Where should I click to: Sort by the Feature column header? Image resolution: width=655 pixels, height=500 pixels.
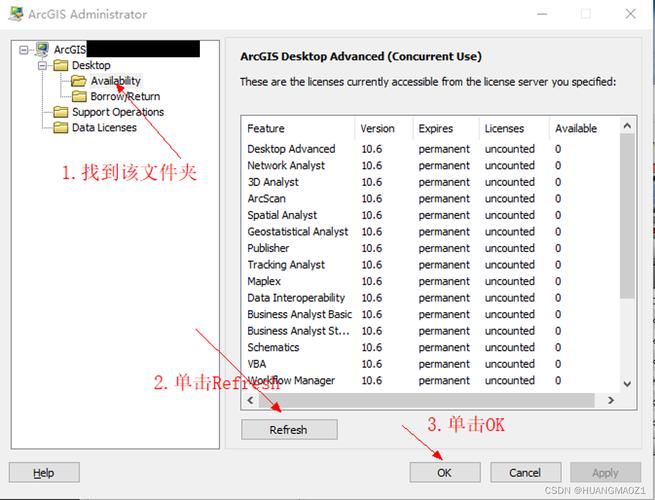point(298,128)
